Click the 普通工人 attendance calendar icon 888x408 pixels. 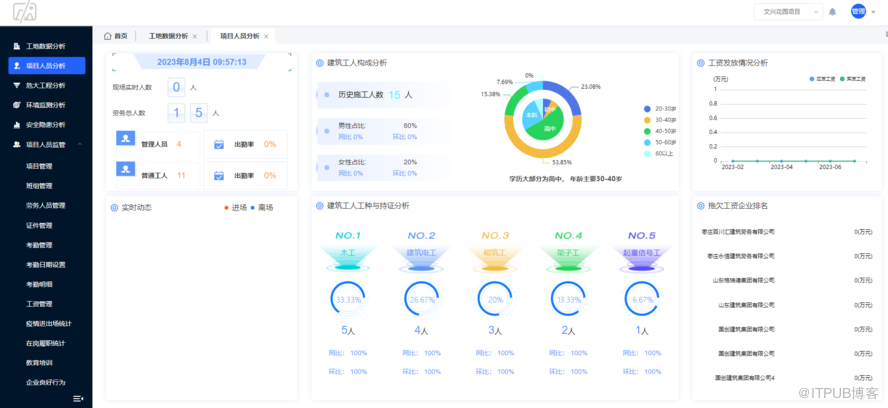pyautogui.click(x=219, y=176)
